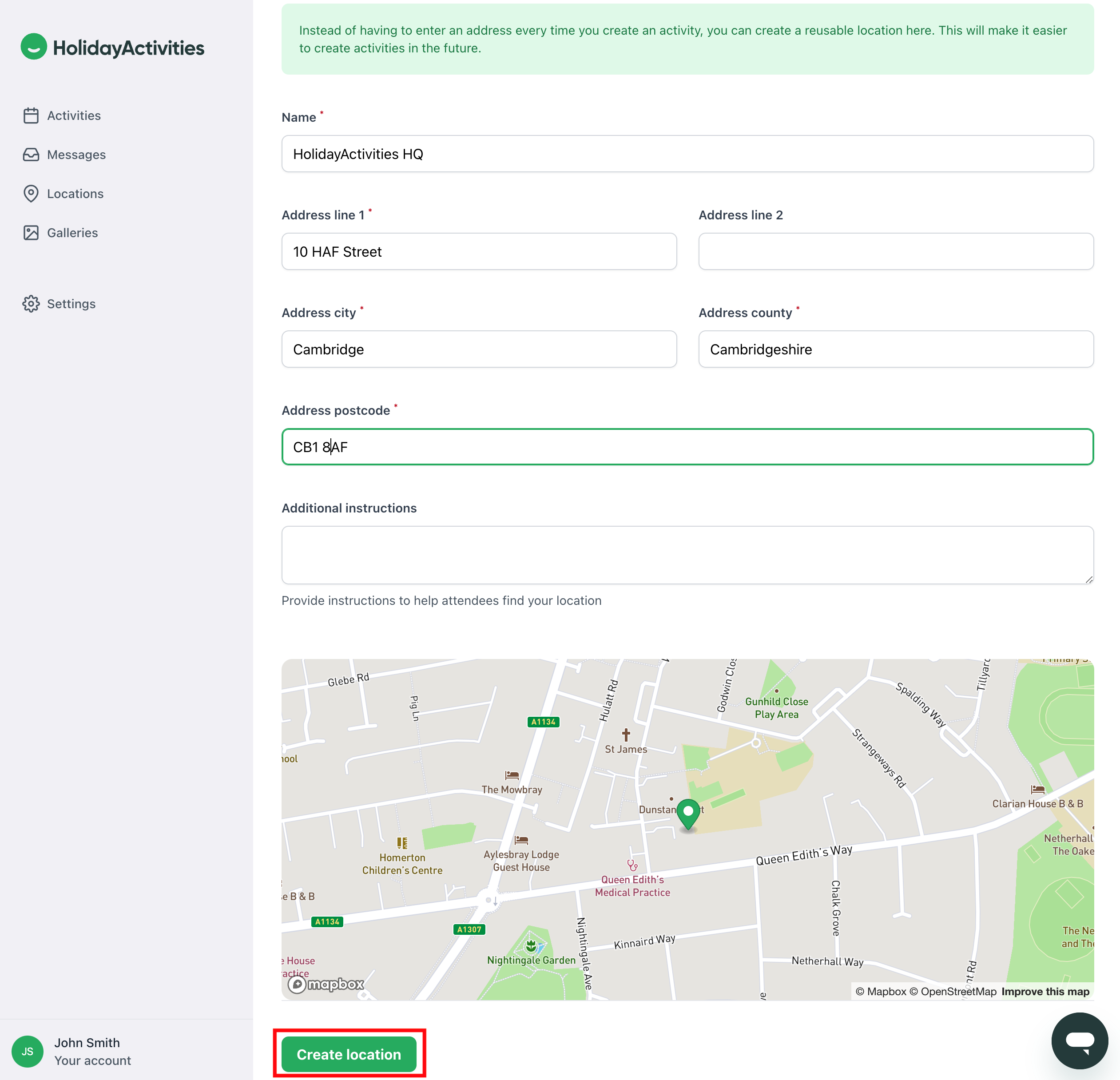This screenshot has height=1080, width=1120.
Task: Click the HolidayActivities smiley logo icon
Action: 34,47
